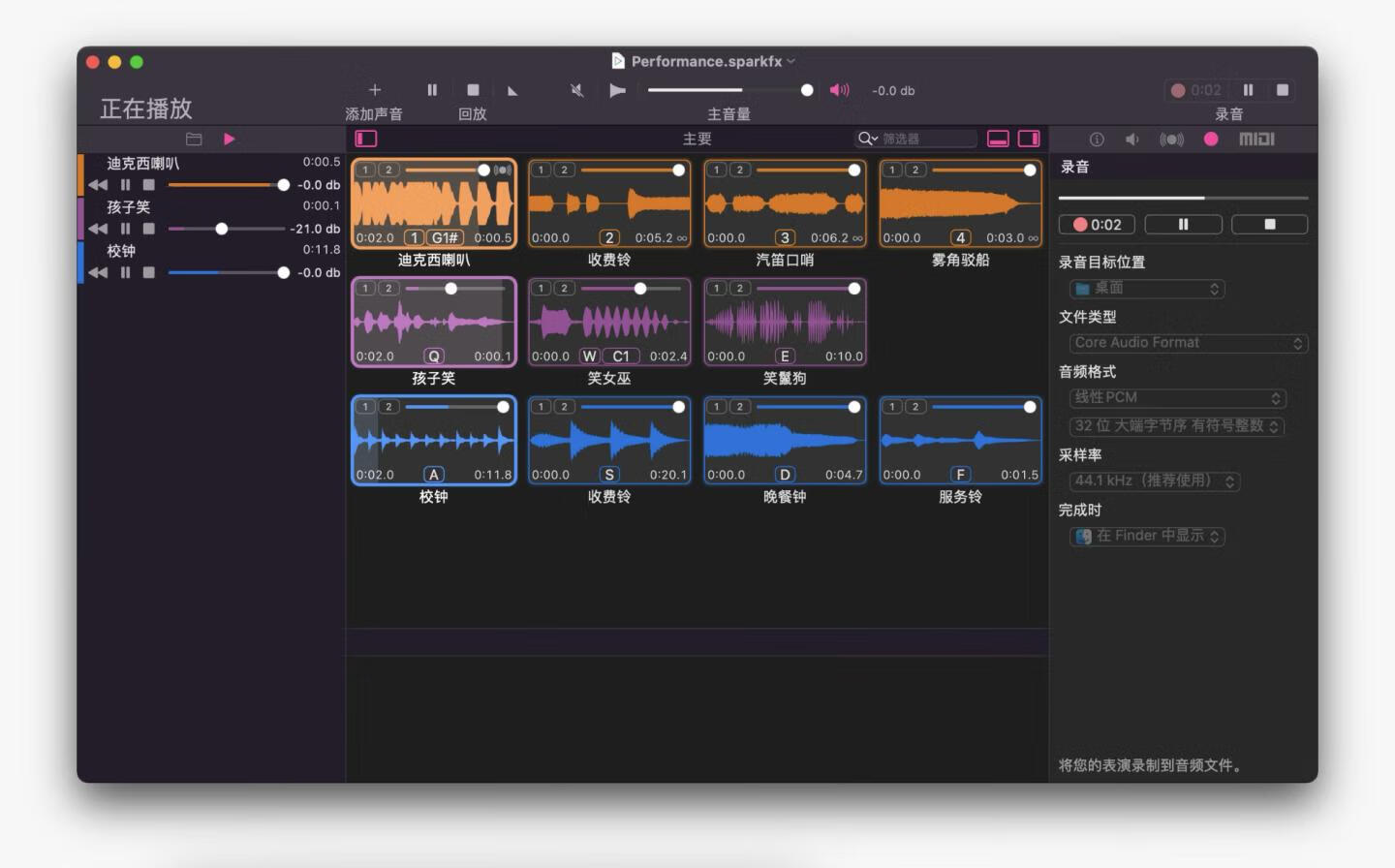Click the 0:02 record button in the 录音 panel
The height and width of the screenshot is (868, 1395).
coord(1097,225)
